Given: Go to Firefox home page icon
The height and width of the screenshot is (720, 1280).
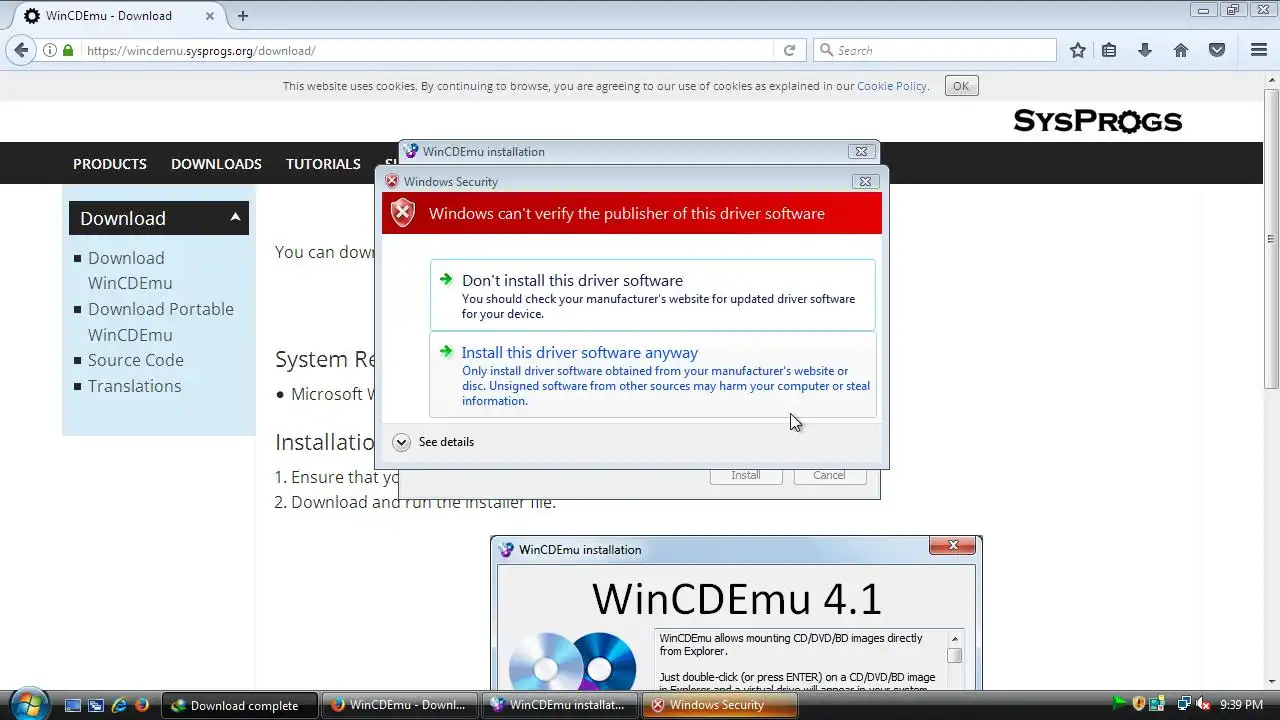Looking at the screenshot, I should click(1181, 50).
